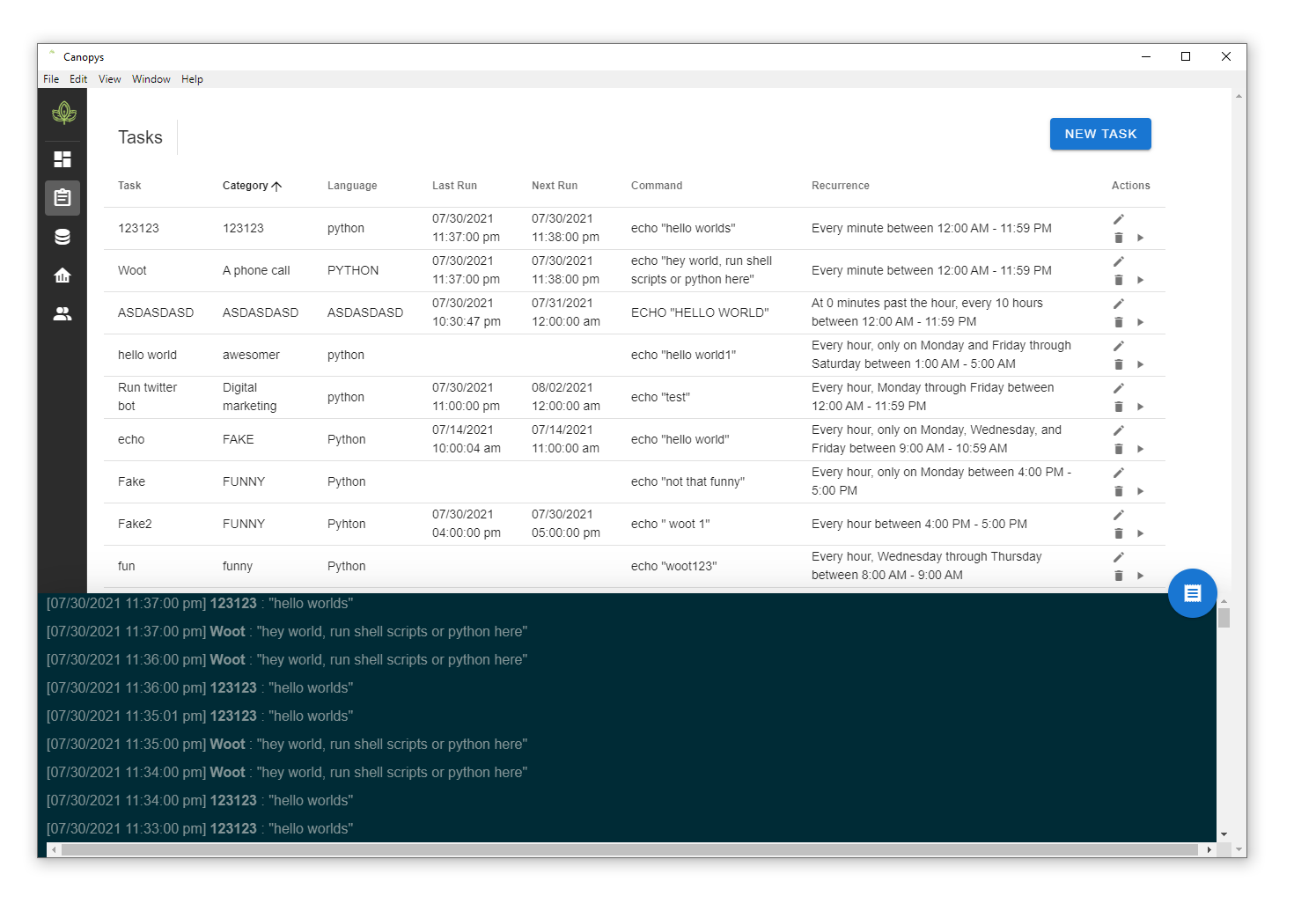Open the Help menu
Image resolution: width=1316 pixels, height=918 pixels.
[x=192, y=79]
